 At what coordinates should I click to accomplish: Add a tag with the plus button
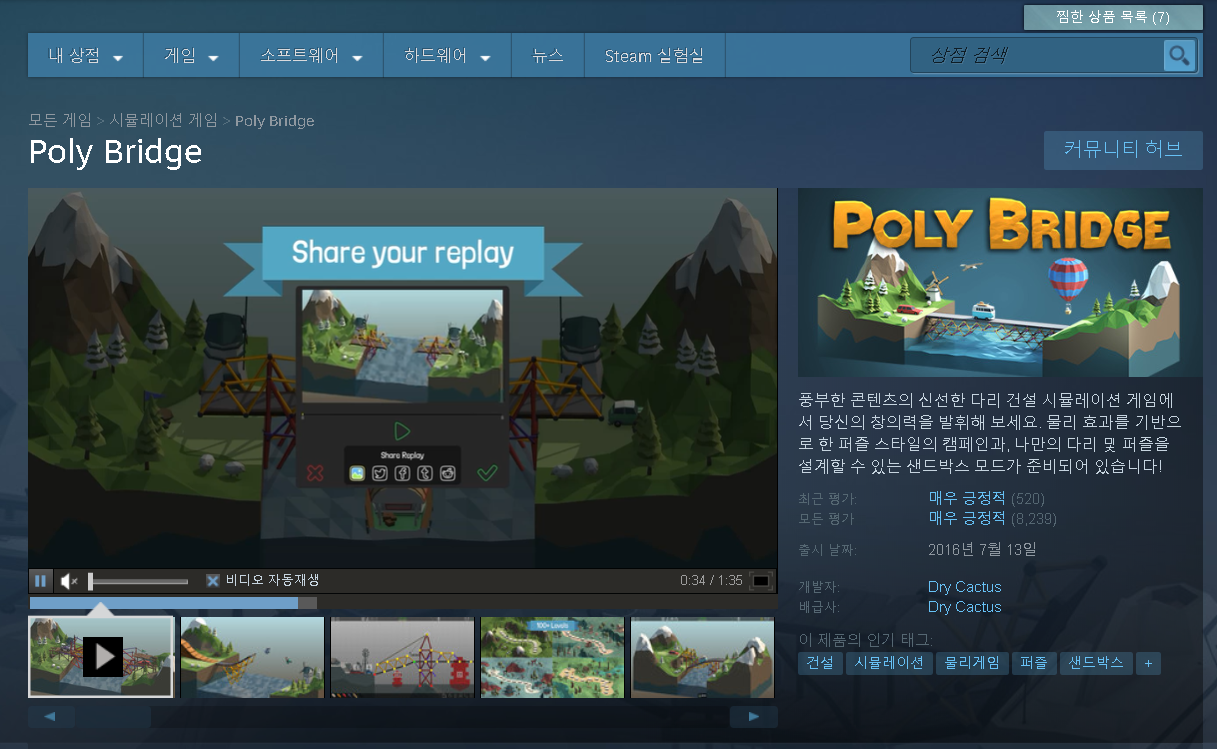tap(1148, 663)
